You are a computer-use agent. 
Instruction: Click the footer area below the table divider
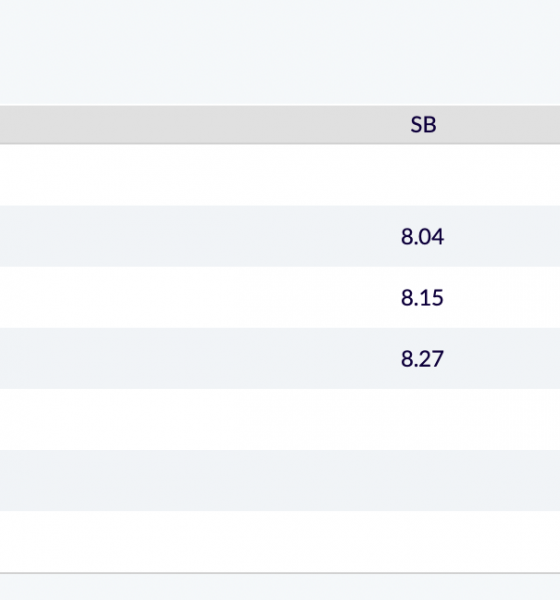[x=280, y=587]
